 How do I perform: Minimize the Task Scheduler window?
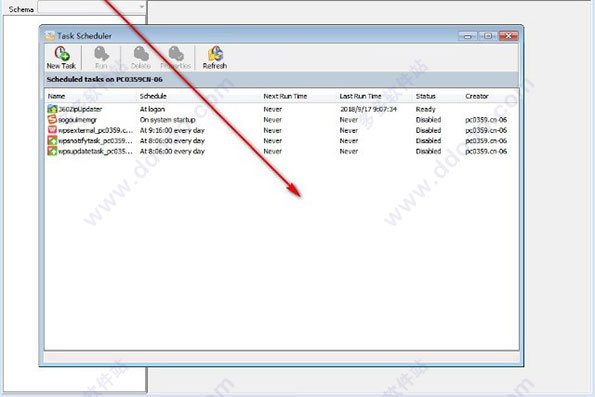pyautogui.click(x=468, y=36)
